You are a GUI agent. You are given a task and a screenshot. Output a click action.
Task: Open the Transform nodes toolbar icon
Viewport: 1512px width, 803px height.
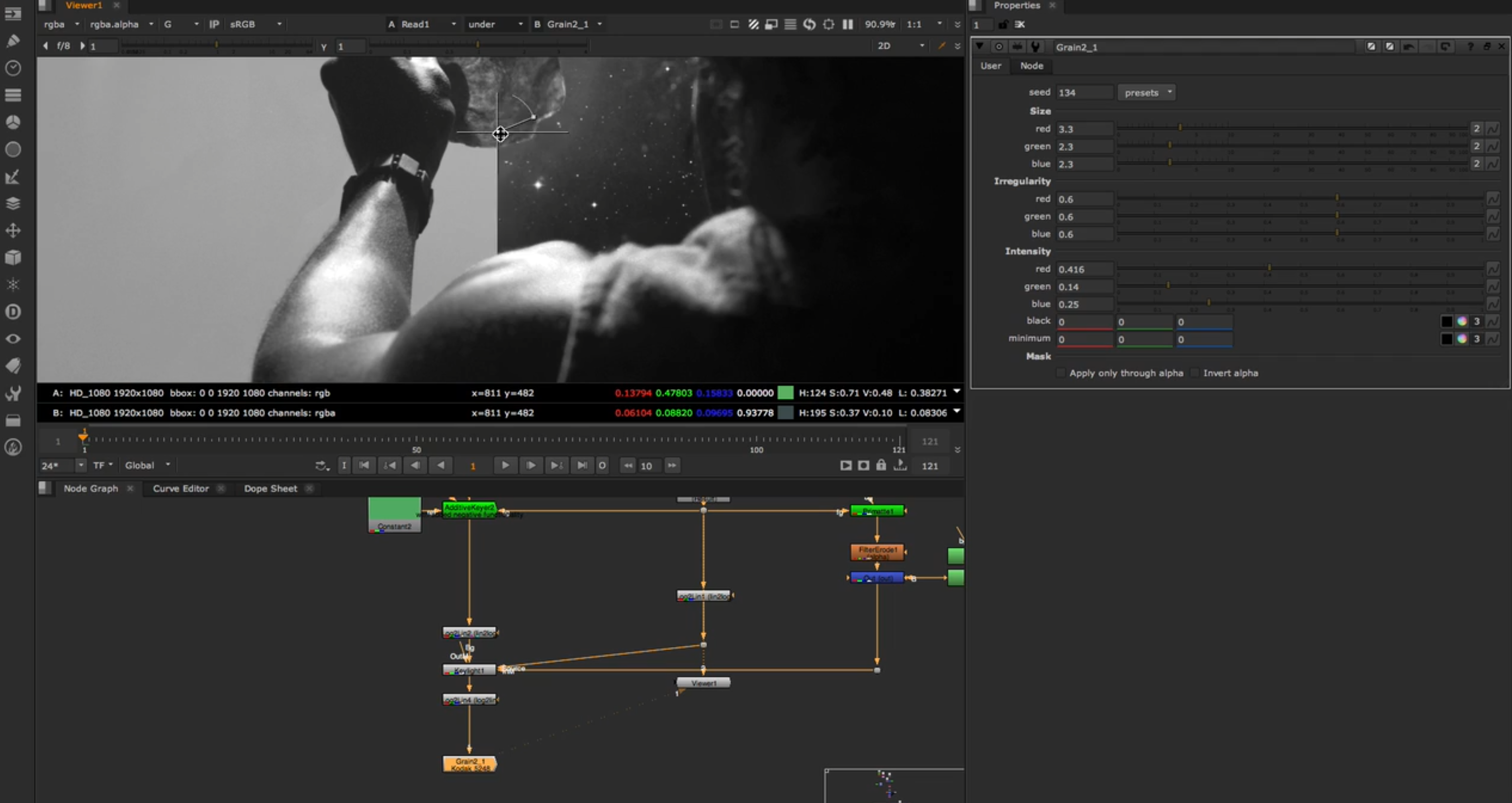pyautogui.click(x=13, y=231)
